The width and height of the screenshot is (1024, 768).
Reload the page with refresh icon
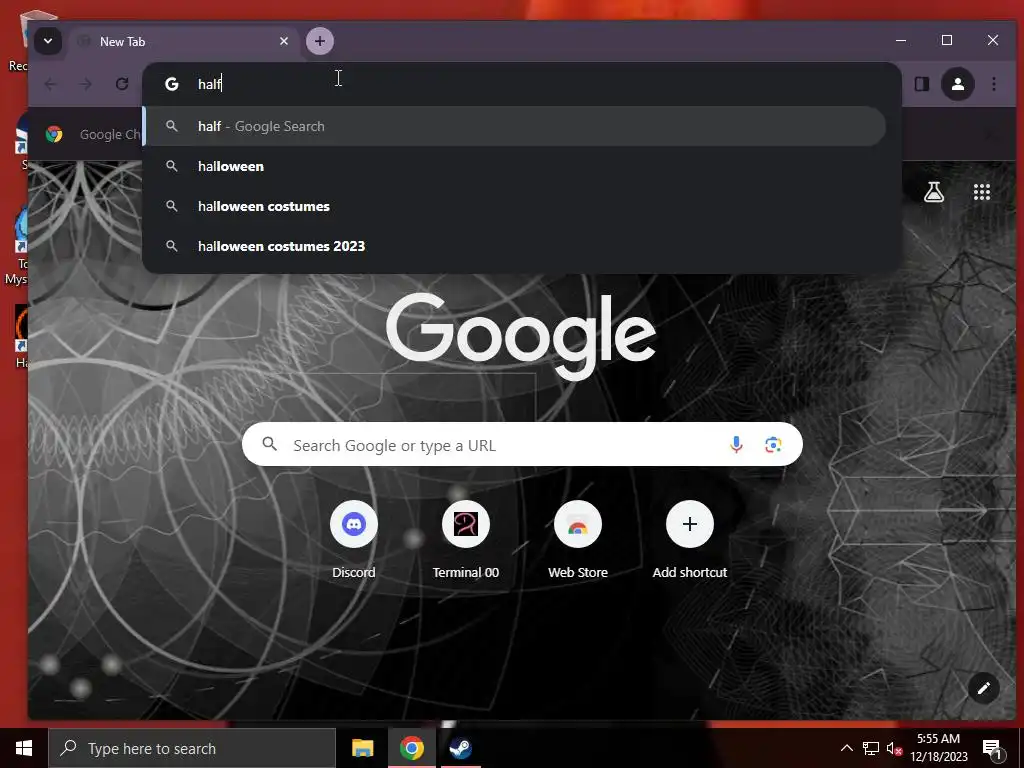121,84
